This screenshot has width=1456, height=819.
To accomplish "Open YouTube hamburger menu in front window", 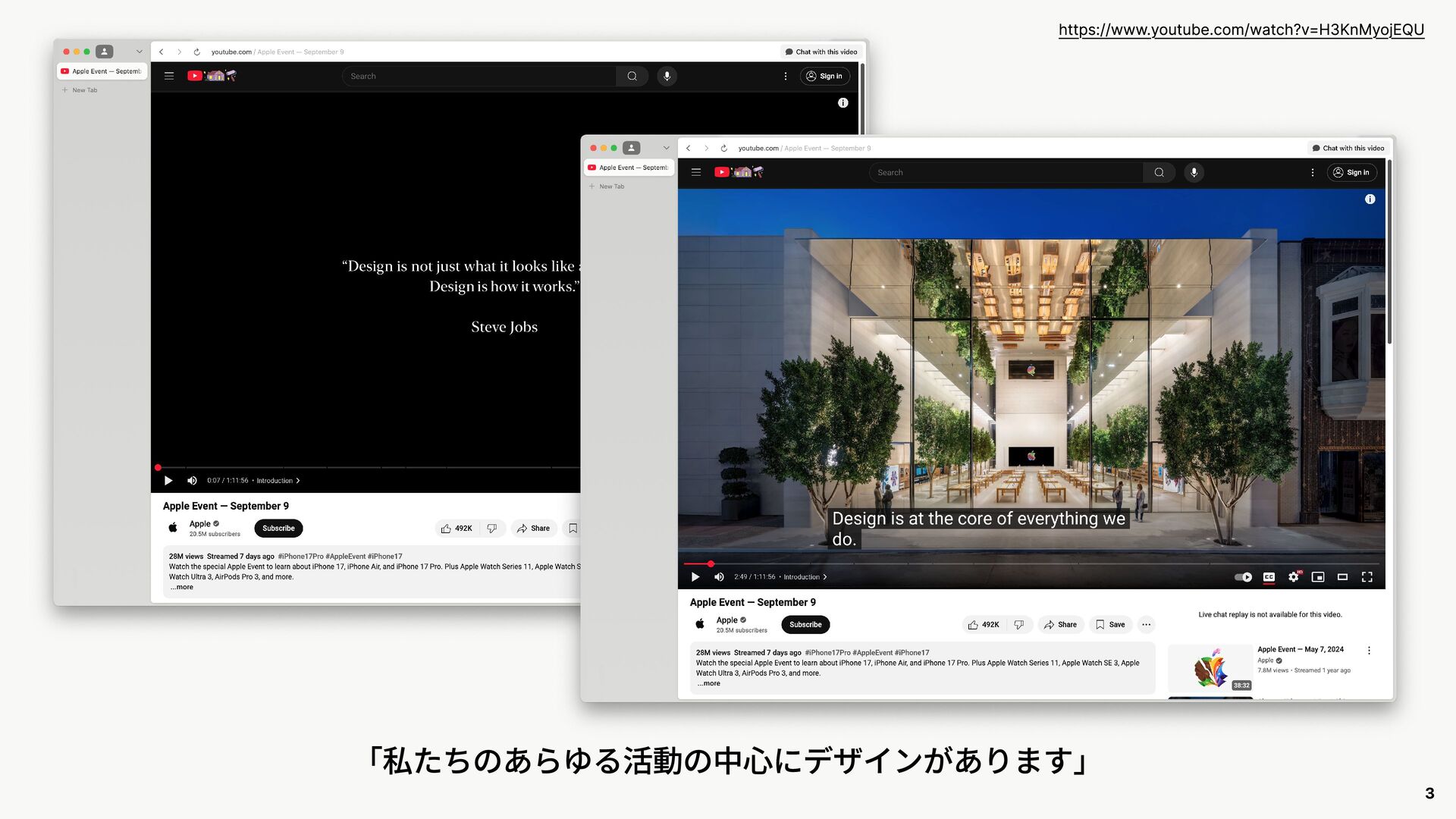I will pos(695,172).
